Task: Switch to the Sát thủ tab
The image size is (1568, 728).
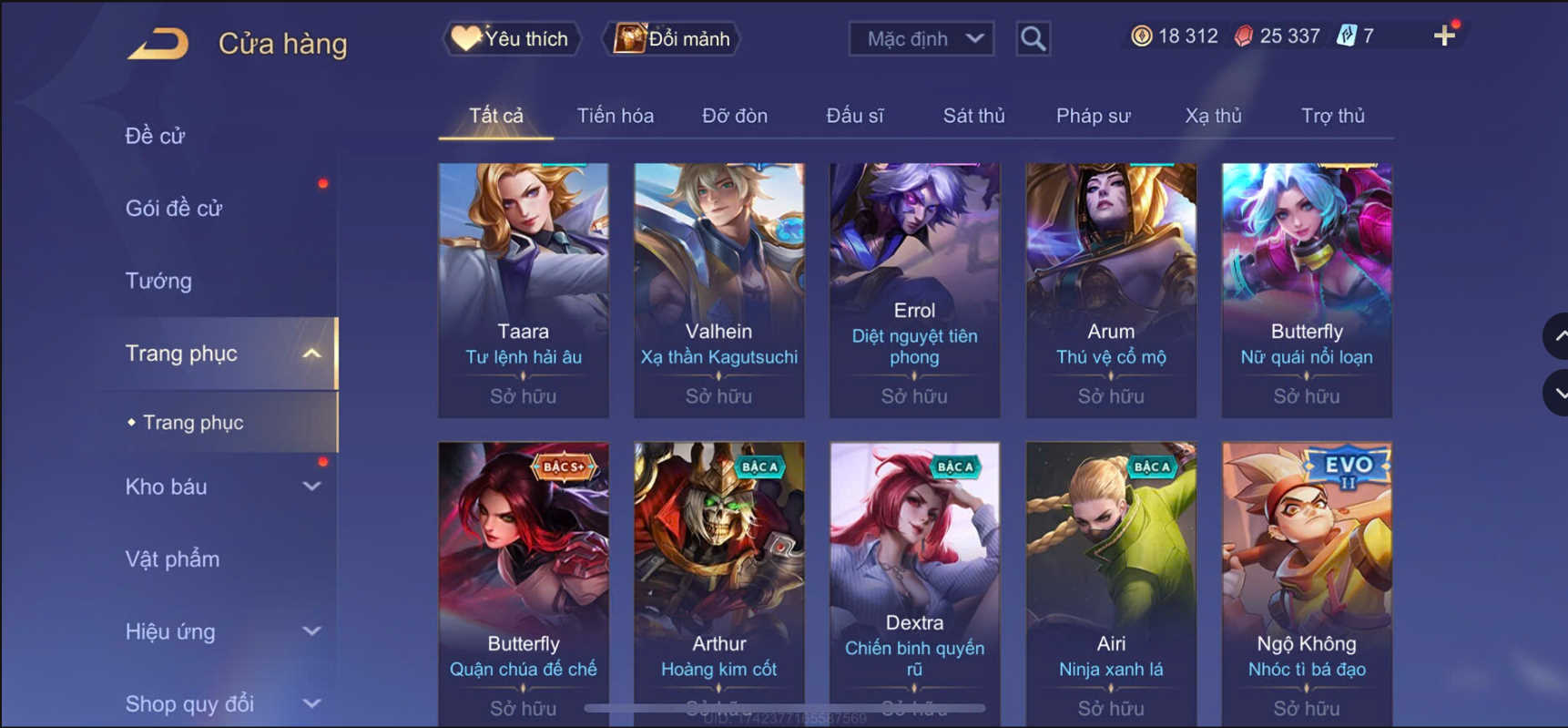Action: point(973,116)
